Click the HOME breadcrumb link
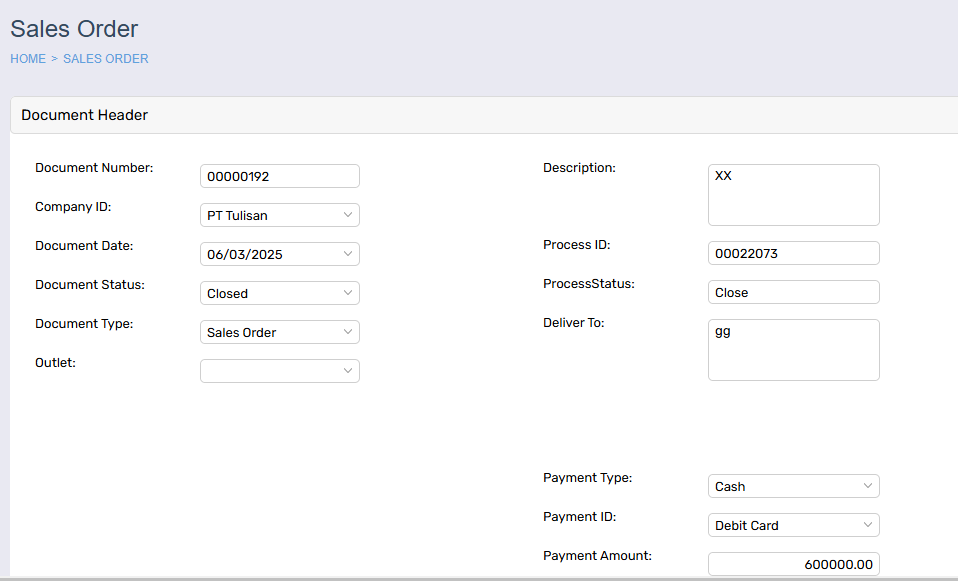This screenshot has height=581, width=958. coord(28,59)
